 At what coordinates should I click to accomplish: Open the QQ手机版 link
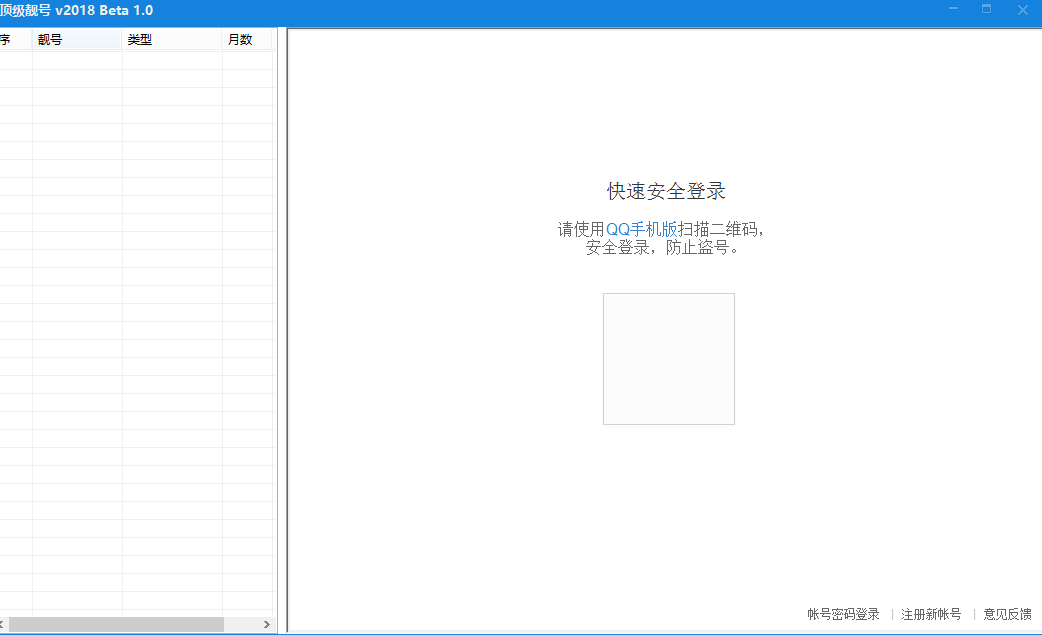(641, 229)
